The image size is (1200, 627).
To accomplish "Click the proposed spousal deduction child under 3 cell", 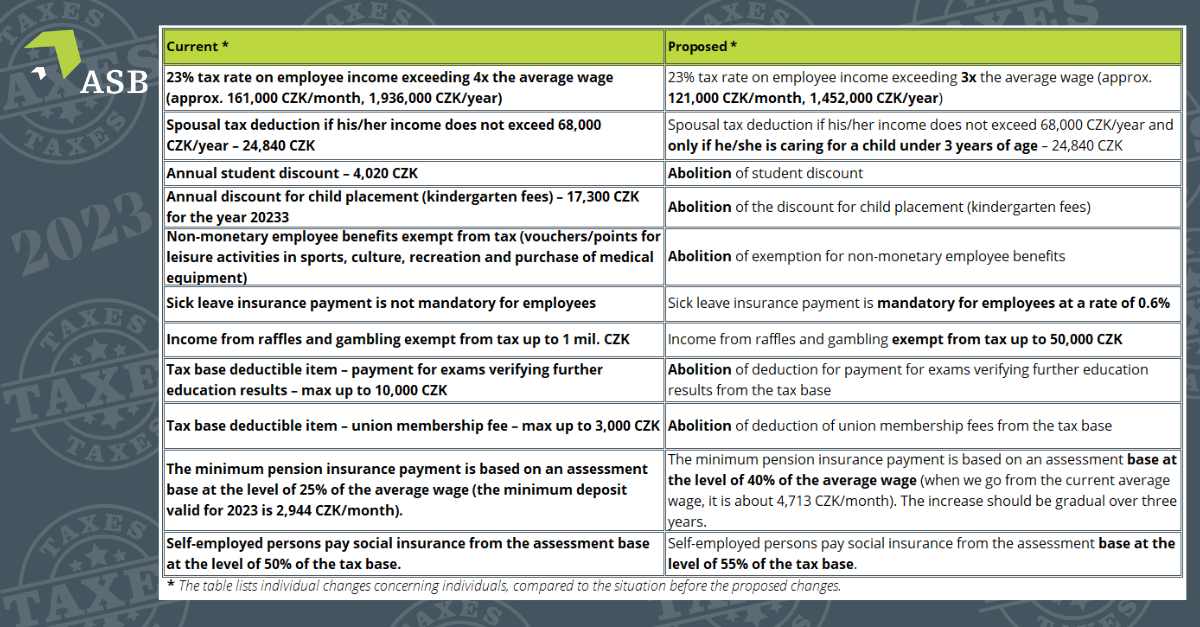I will pyautogui.click(x=922, y=135).
